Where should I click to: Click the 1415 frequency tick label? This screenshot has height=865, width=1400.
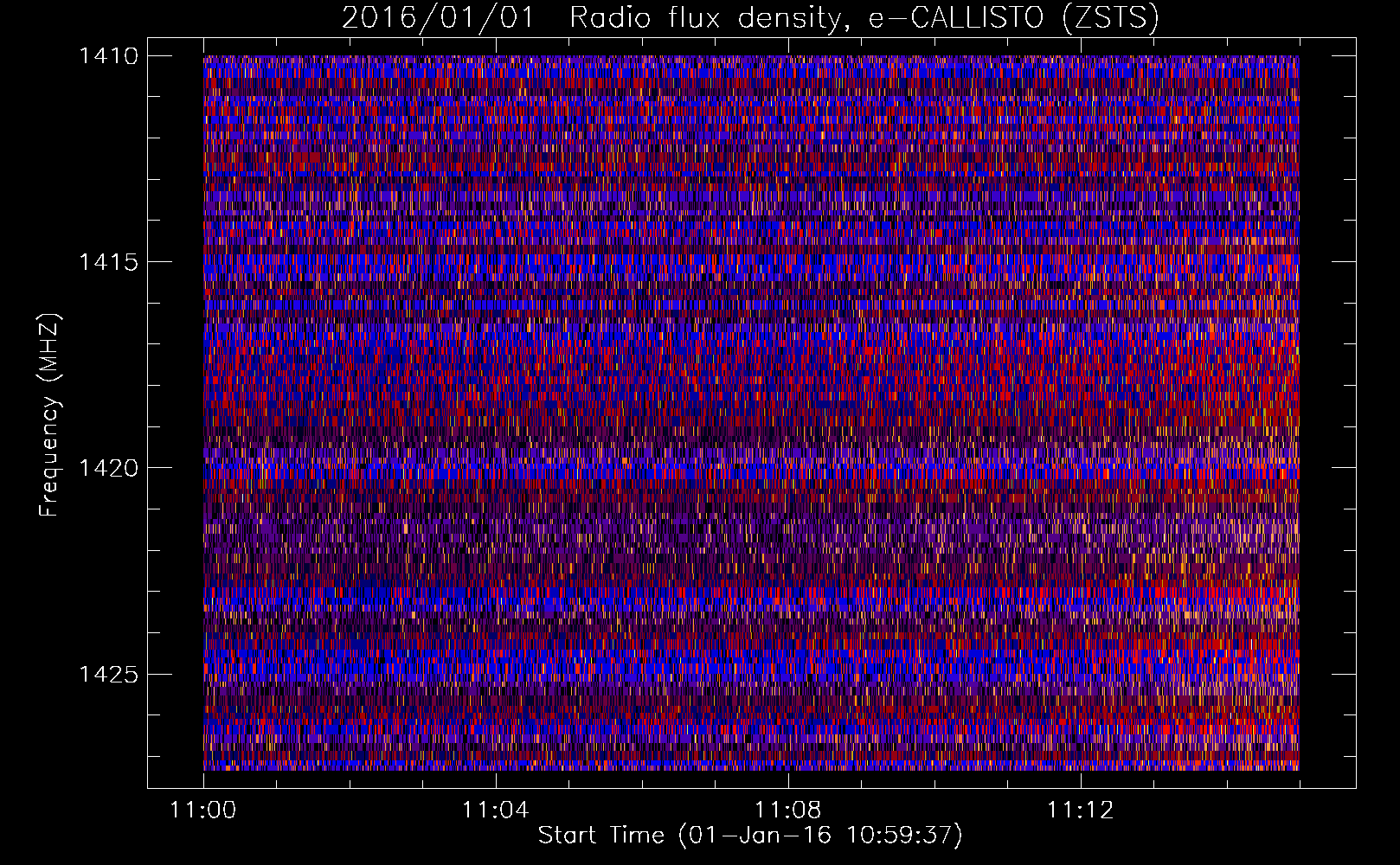(x=108, y=262)
